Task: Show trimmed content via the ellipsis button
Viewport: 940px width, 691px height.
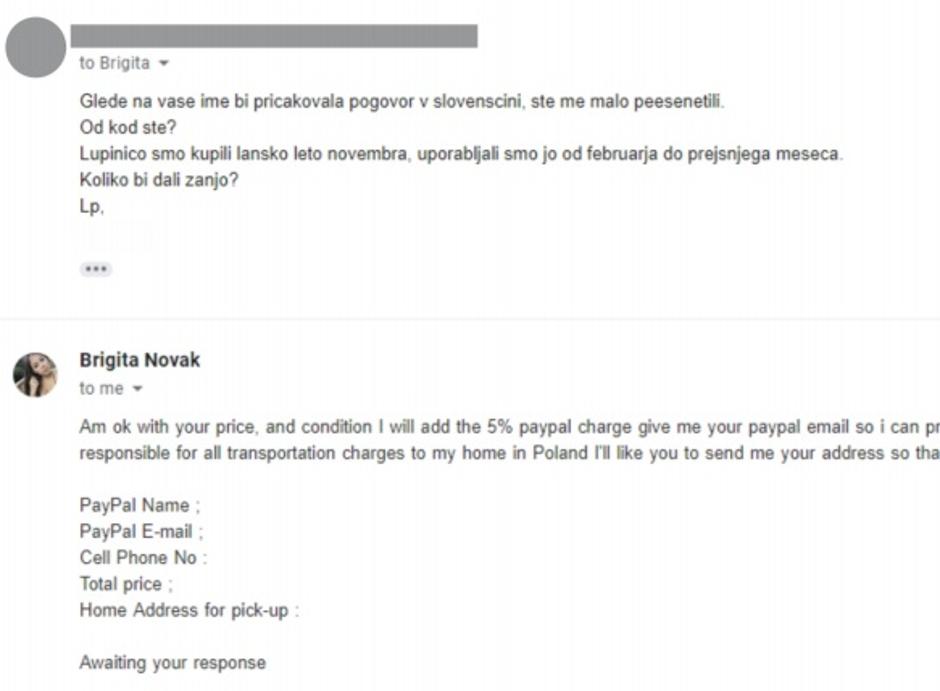Action: coord(96,269)
